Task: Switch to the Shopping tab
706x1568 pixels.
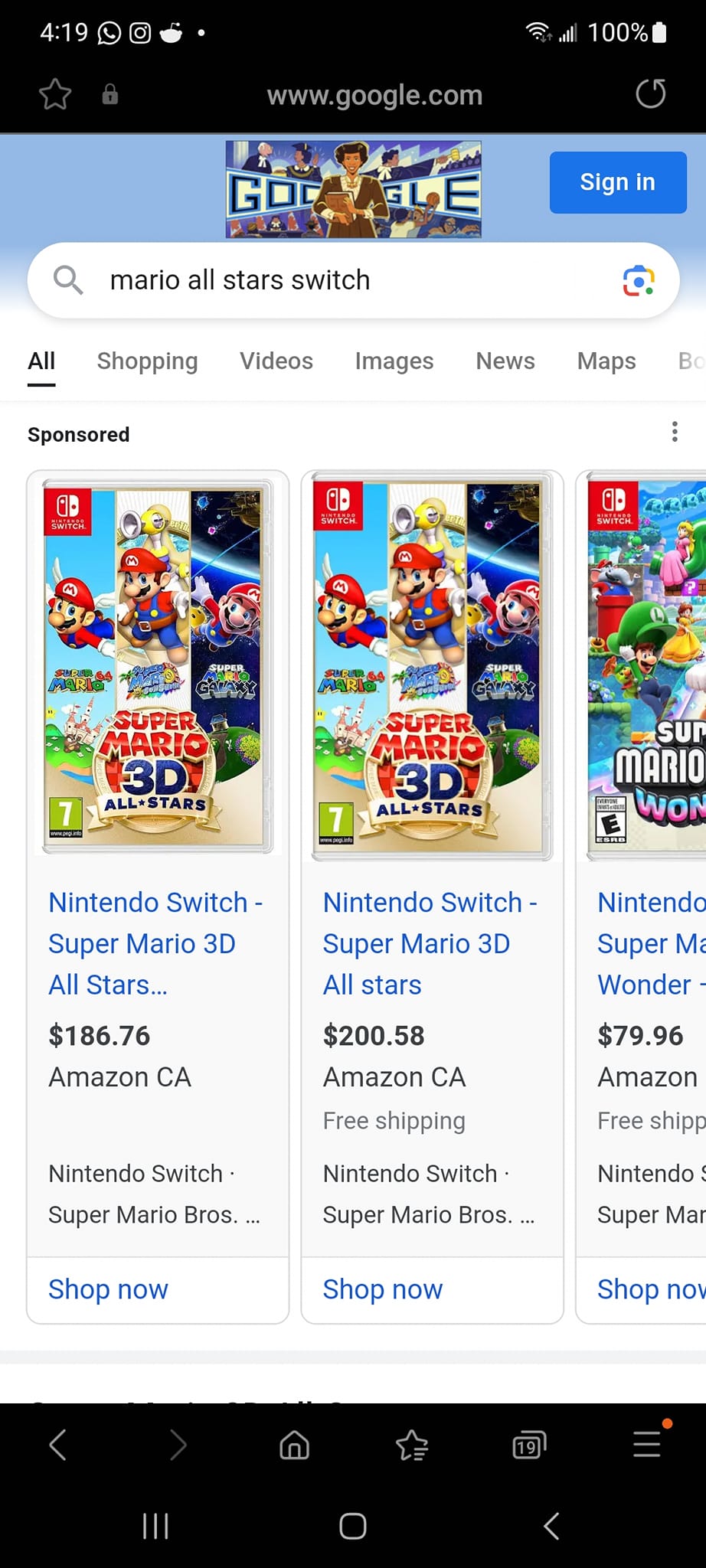Action: point(147,361)
